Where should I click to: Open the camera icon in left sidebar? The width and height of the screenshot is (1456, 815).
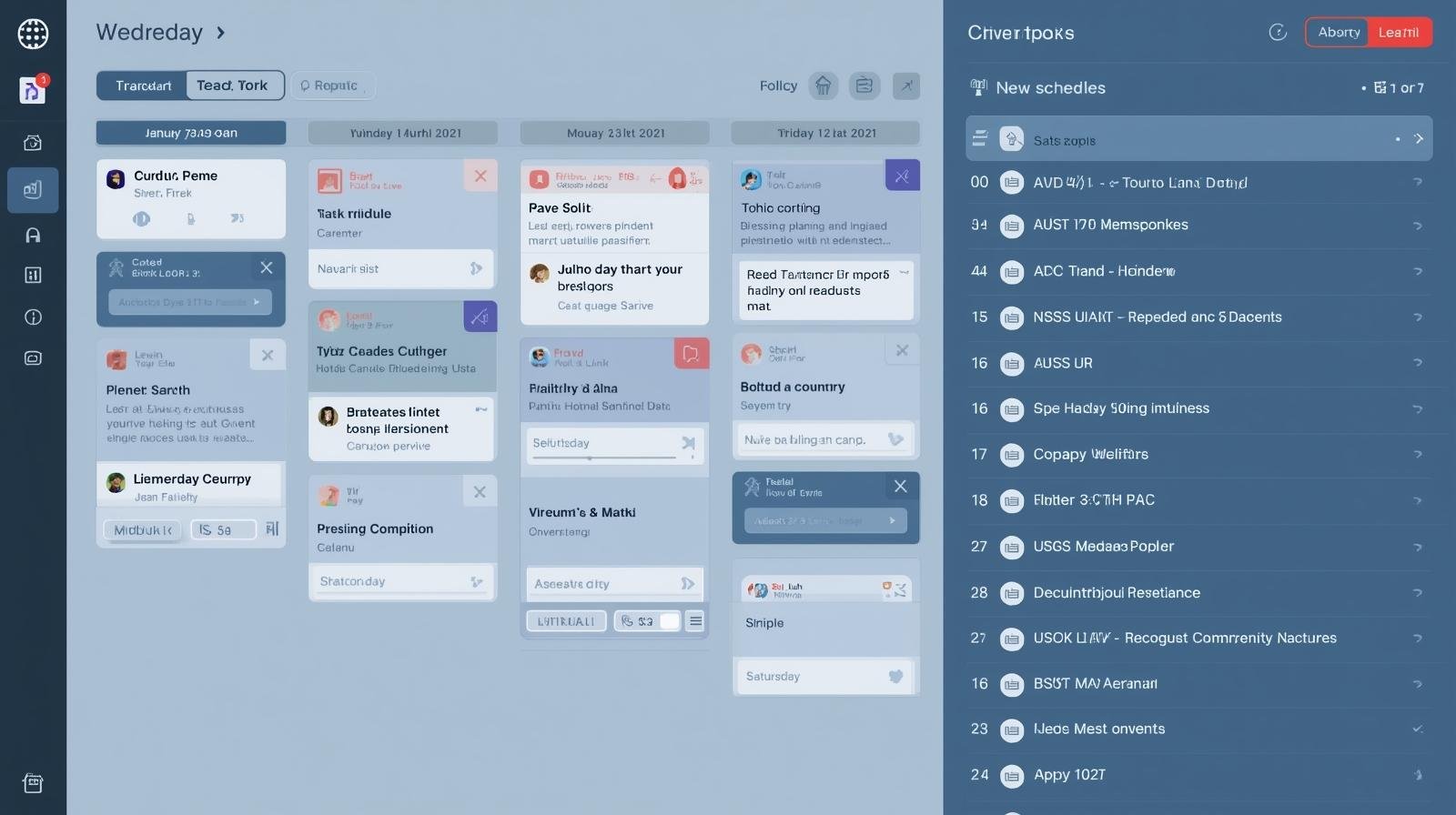tap(33, 143)
